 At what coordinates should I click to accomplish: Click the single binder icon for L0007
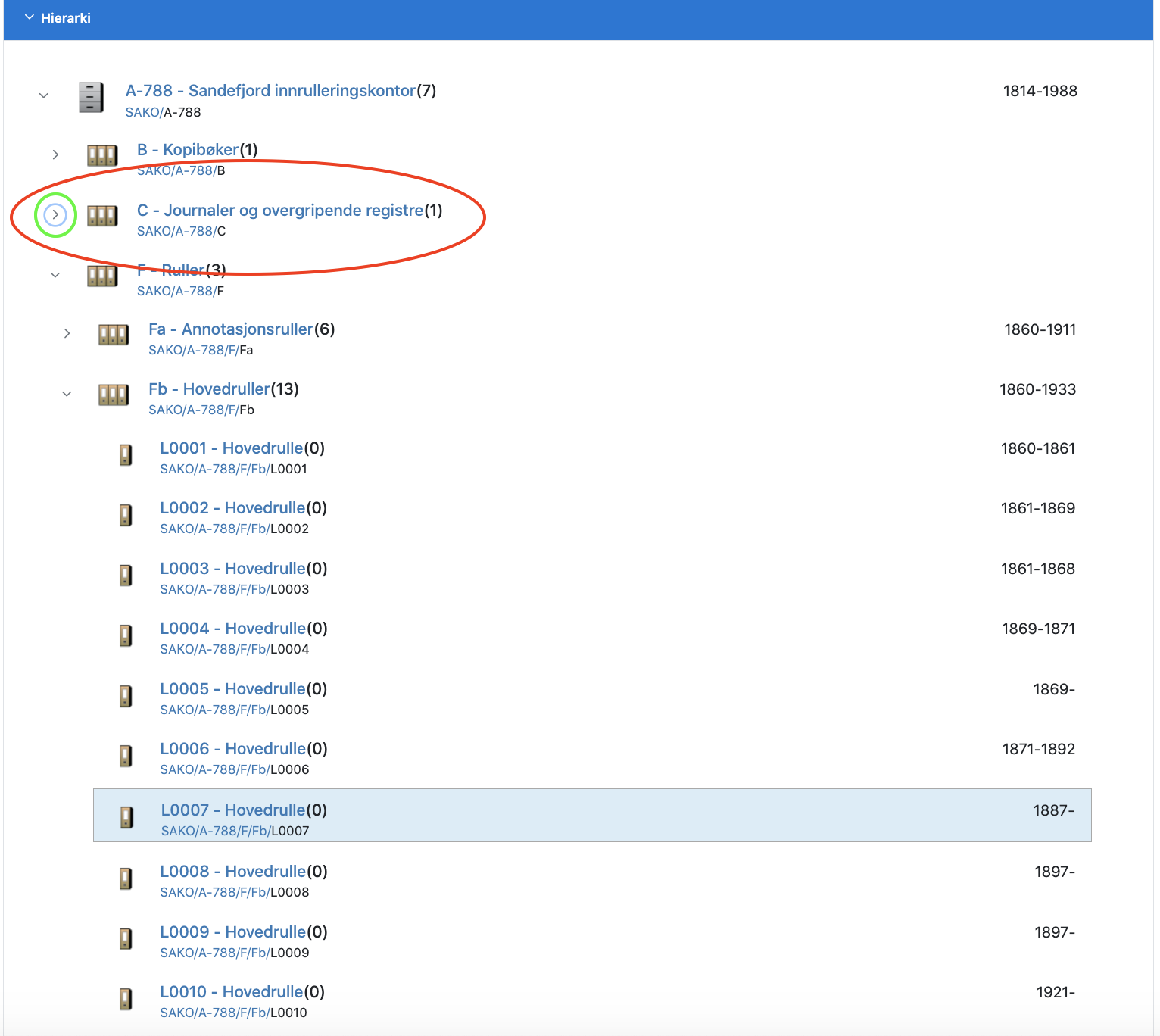click(127, 817)
